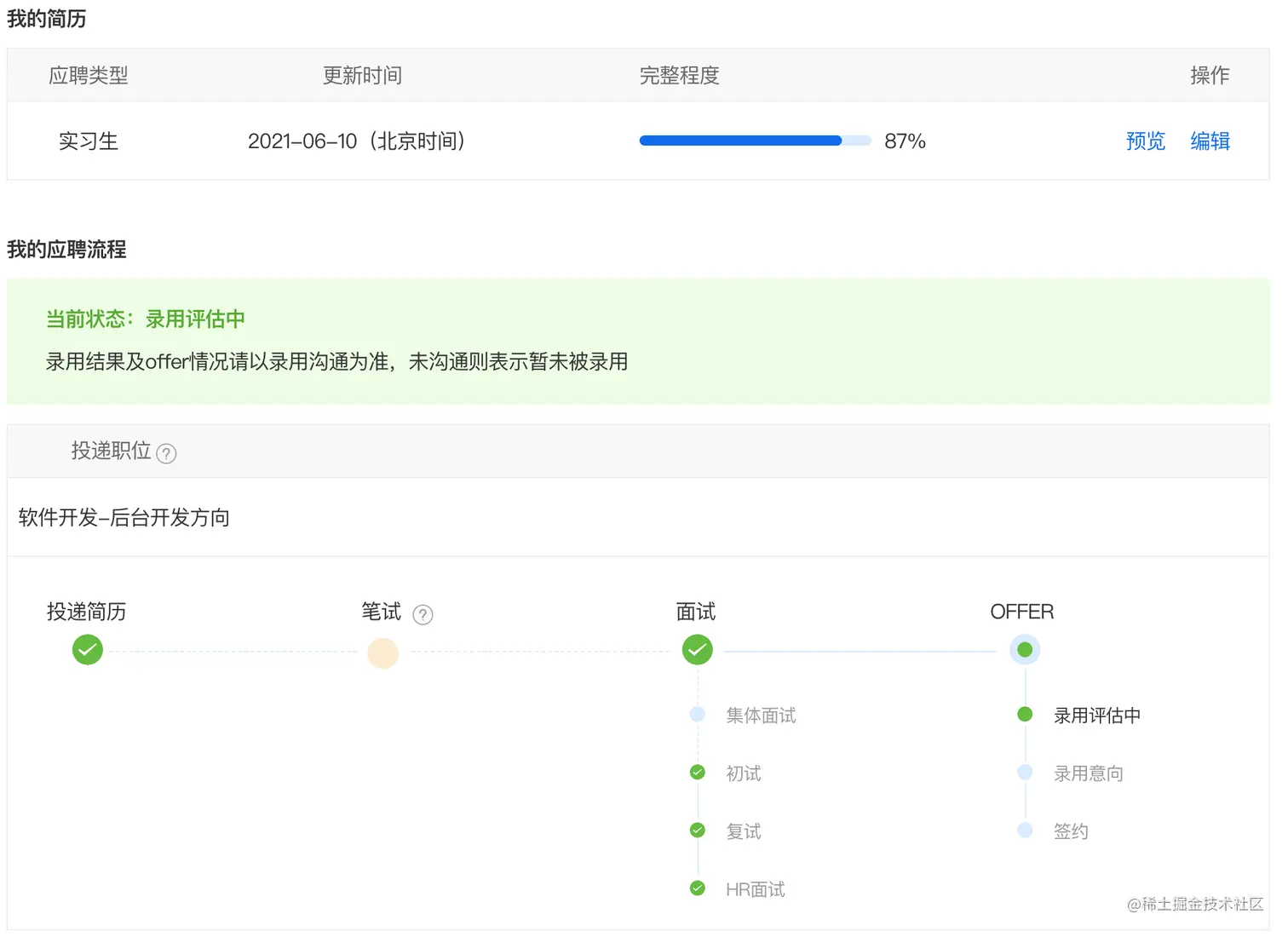Click the orange 笔试 stage circle
Screen dimensions: 1288x937
(382, 652)
